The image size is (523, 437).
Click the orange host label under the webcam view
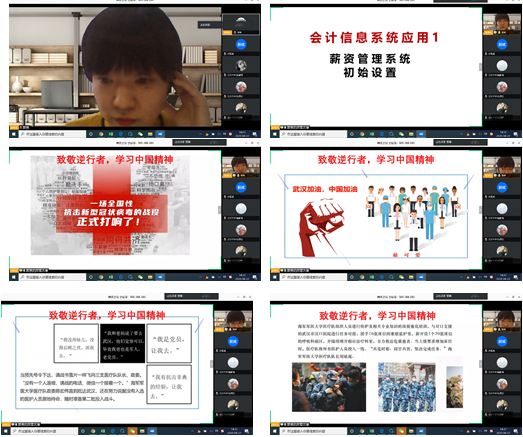(14, 127)
